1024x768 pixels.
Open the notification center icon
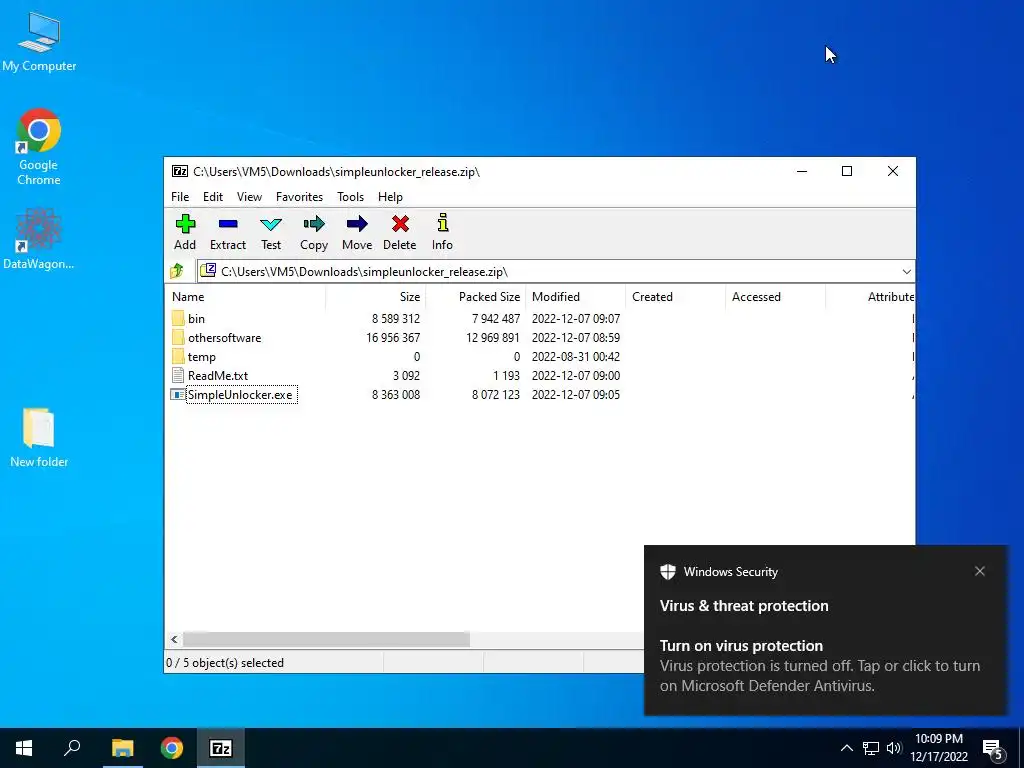[993, 750]
